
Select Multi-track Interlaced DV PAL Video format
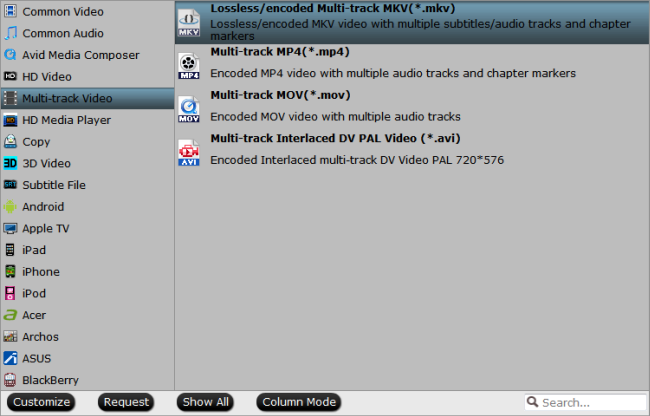point(412,153)
